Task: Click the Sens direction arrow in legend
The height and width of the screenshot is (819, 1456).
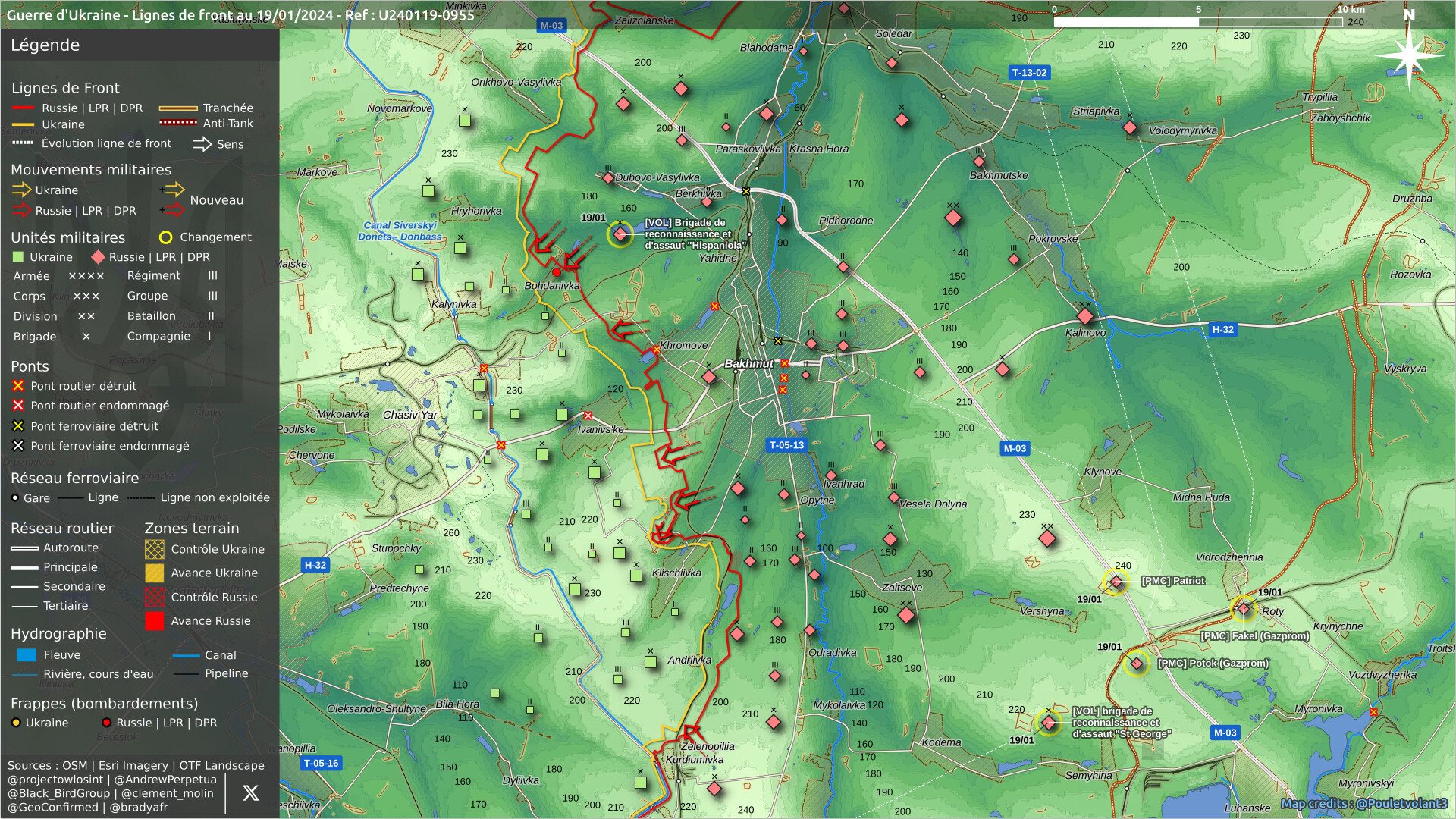Action: point(202,144)
